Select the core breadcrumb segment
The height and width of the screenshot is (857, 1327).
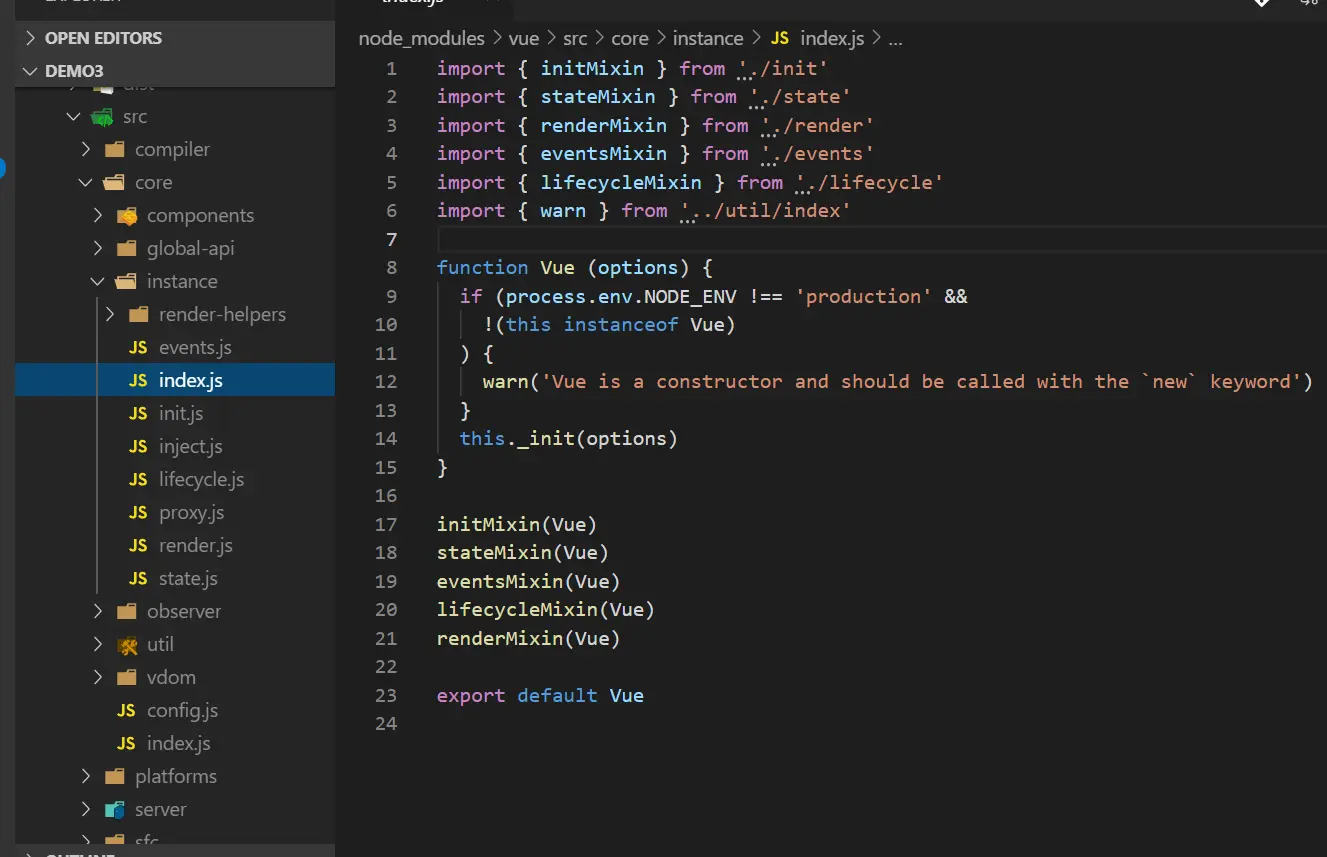[630, 39]
